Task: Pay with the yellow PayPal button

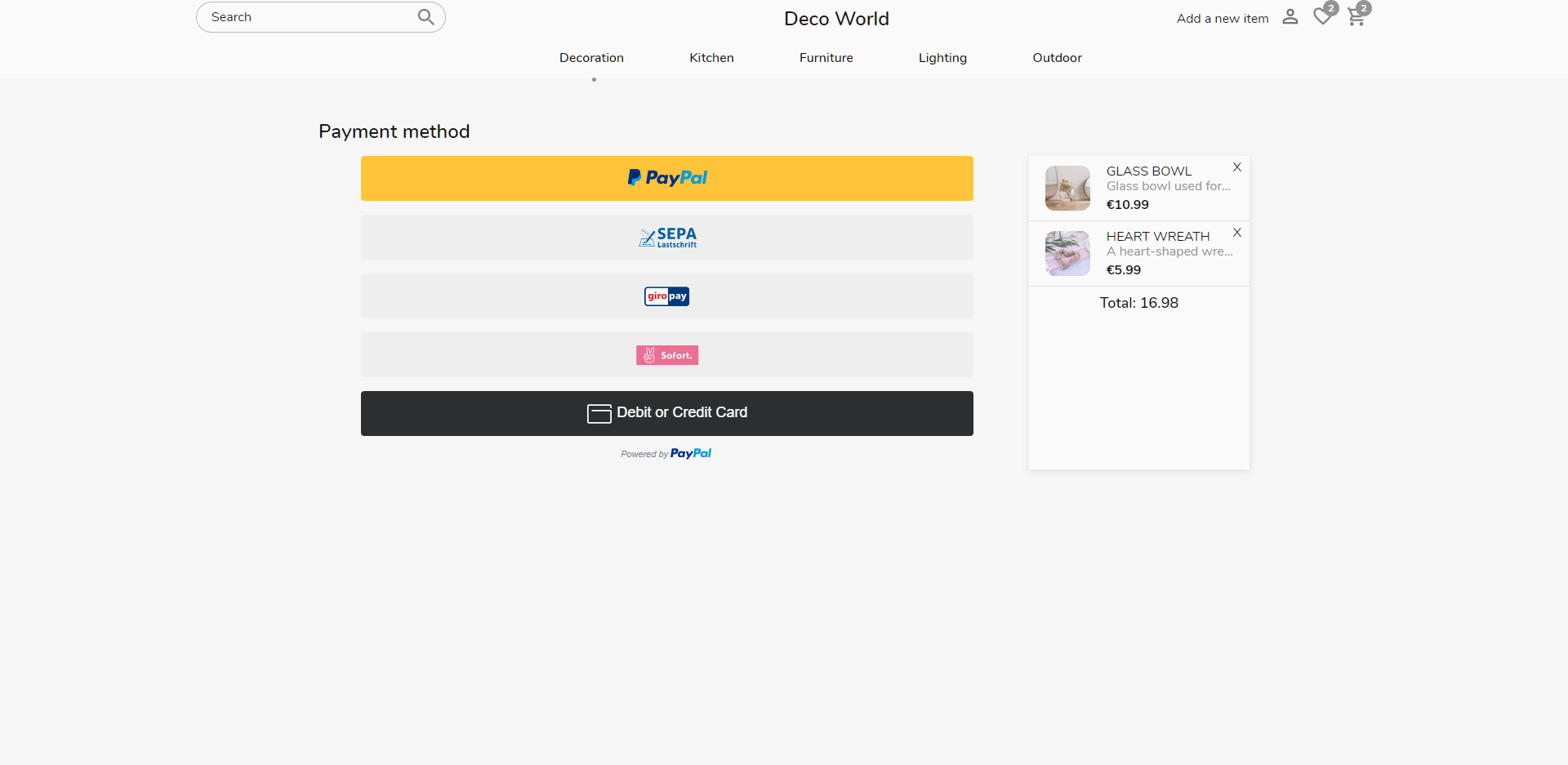Action: tap(667, 178)
